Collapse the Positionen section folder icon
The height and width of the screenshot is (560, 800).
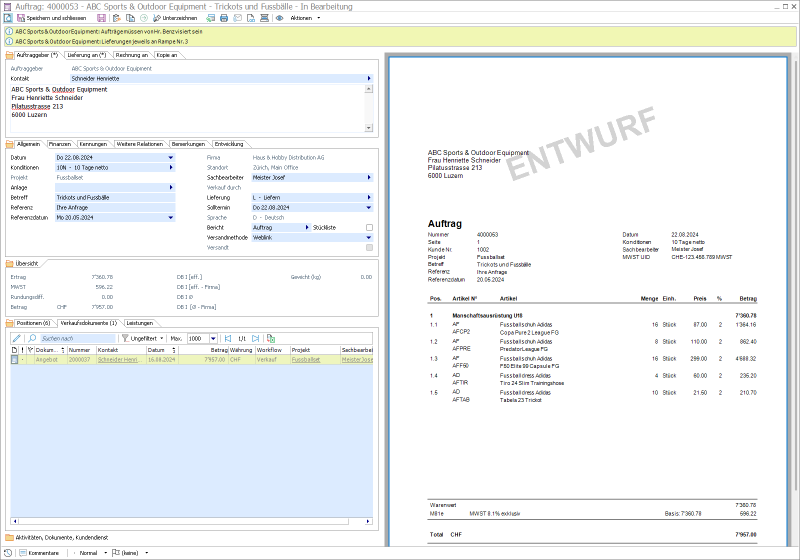pyautogui.click(x=10, y=323)
